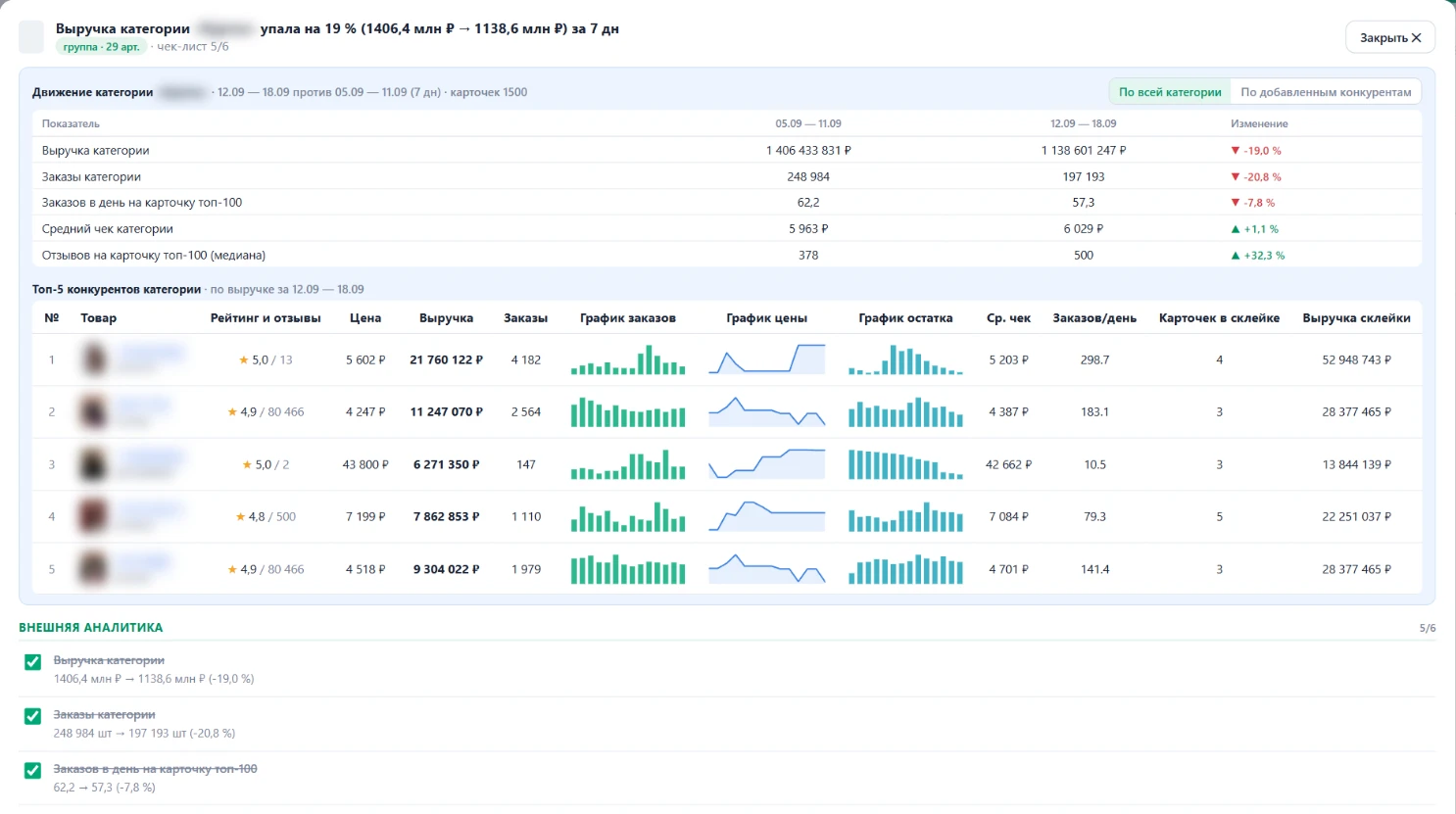Click the red -20,8 % change indicator
The width and height of the screenshot is (1456, 814).
coord(1256,177)
